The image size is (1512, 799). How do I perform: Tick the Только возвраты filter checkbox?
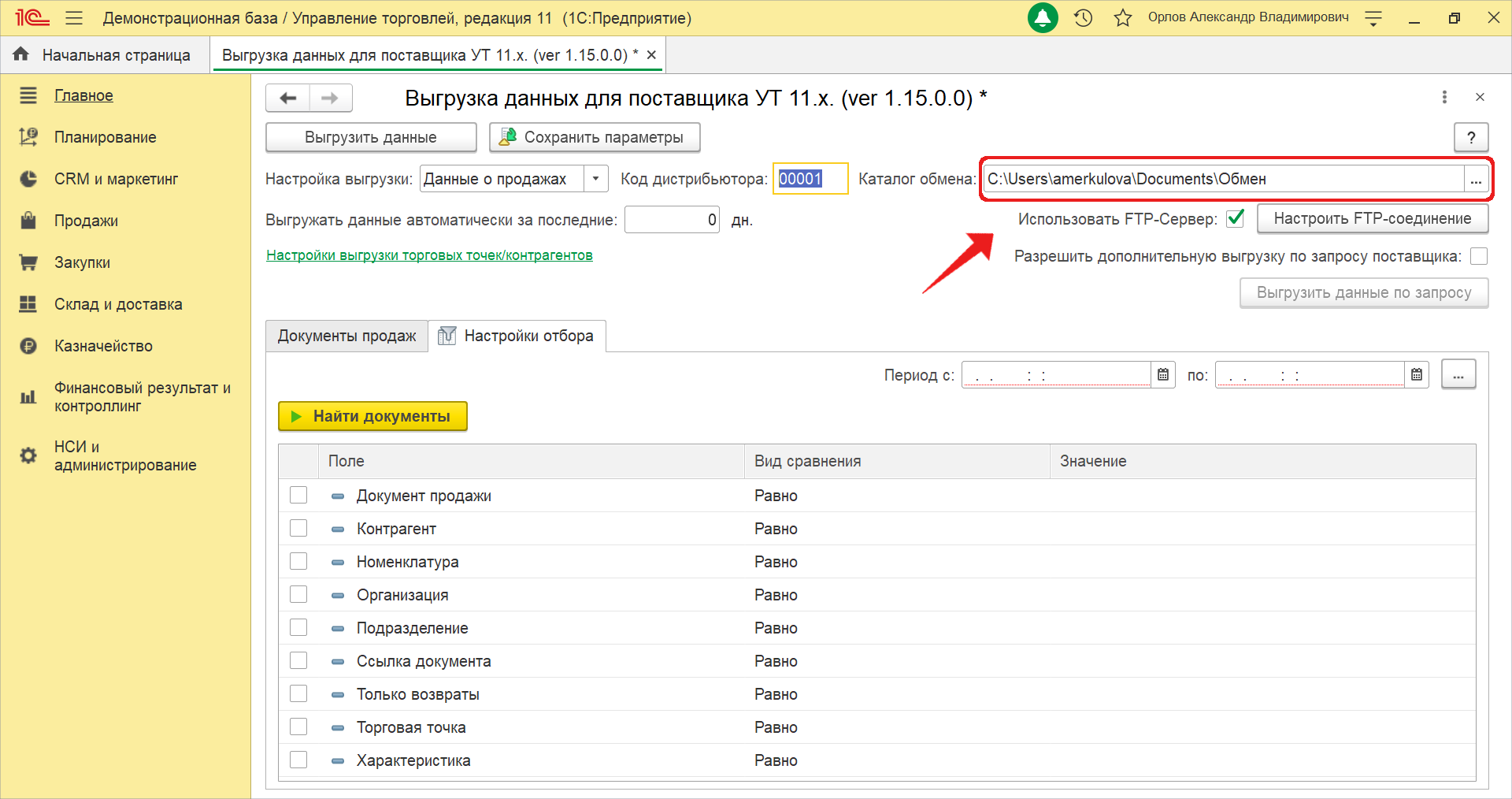tap(298, 693)
